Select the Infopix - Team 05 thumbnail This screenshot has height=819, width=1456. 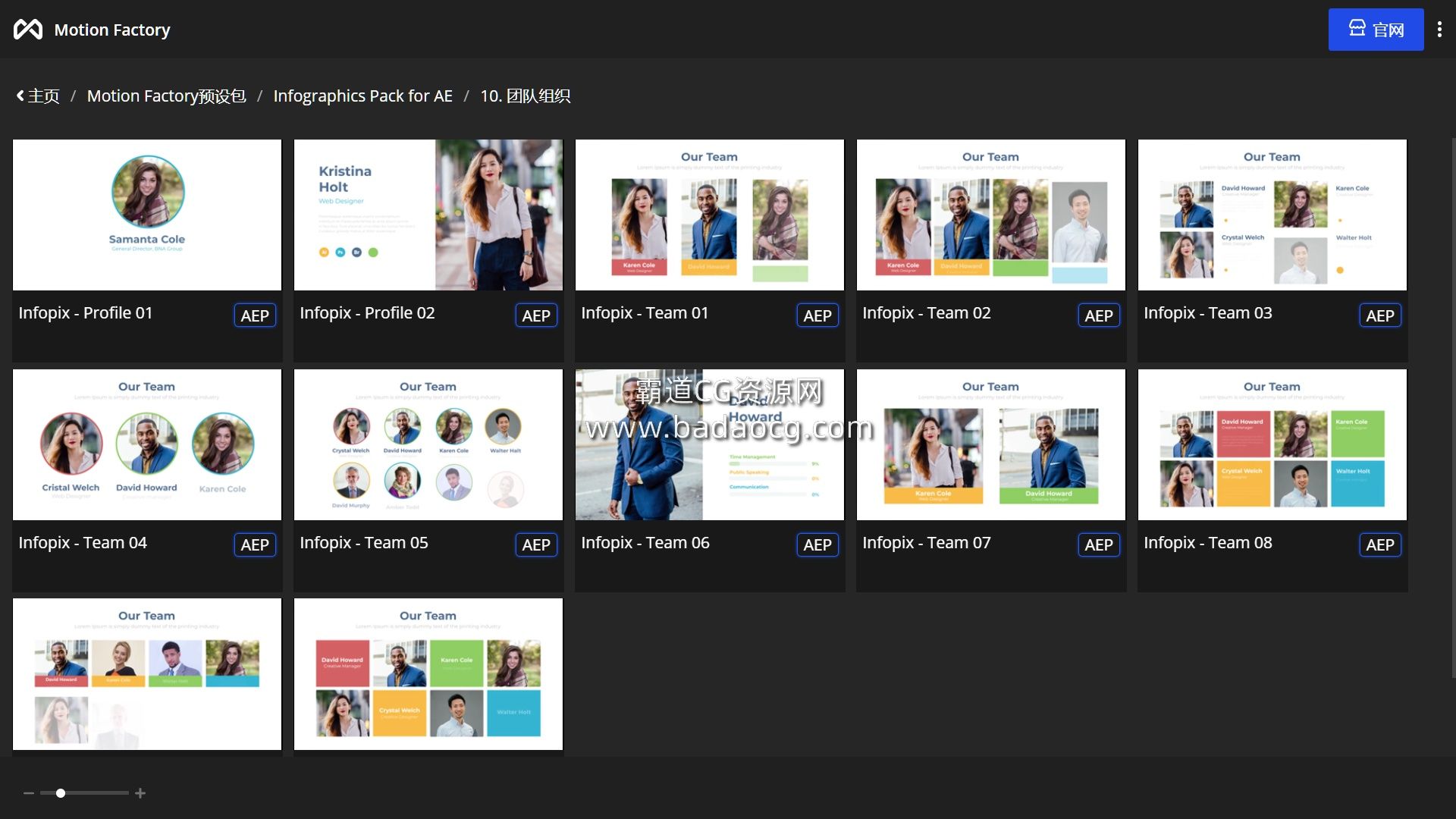tap(428, 444)
